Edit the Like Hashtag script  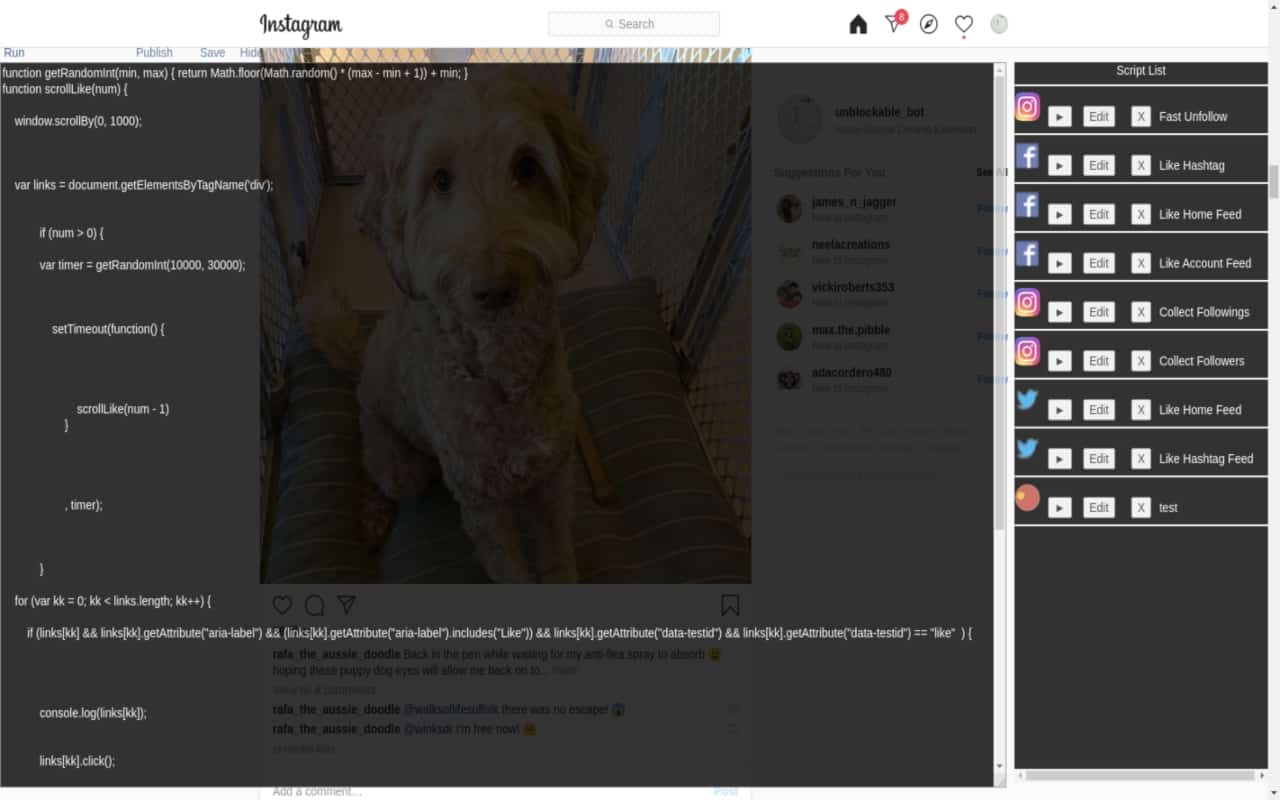1099,166
